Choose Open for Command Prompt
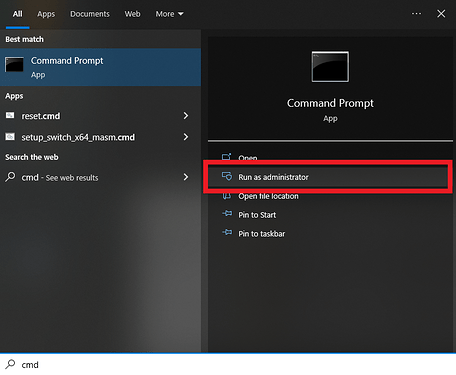 click(330, 157)
